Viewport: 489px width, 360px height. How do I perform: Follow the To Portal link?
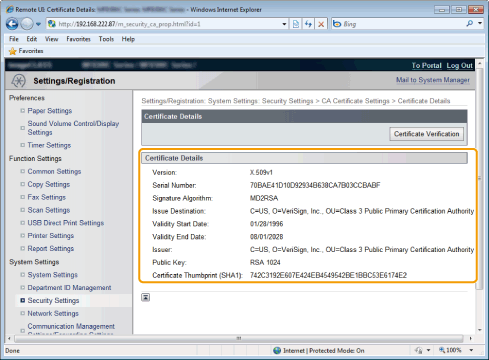coord(426,65)
